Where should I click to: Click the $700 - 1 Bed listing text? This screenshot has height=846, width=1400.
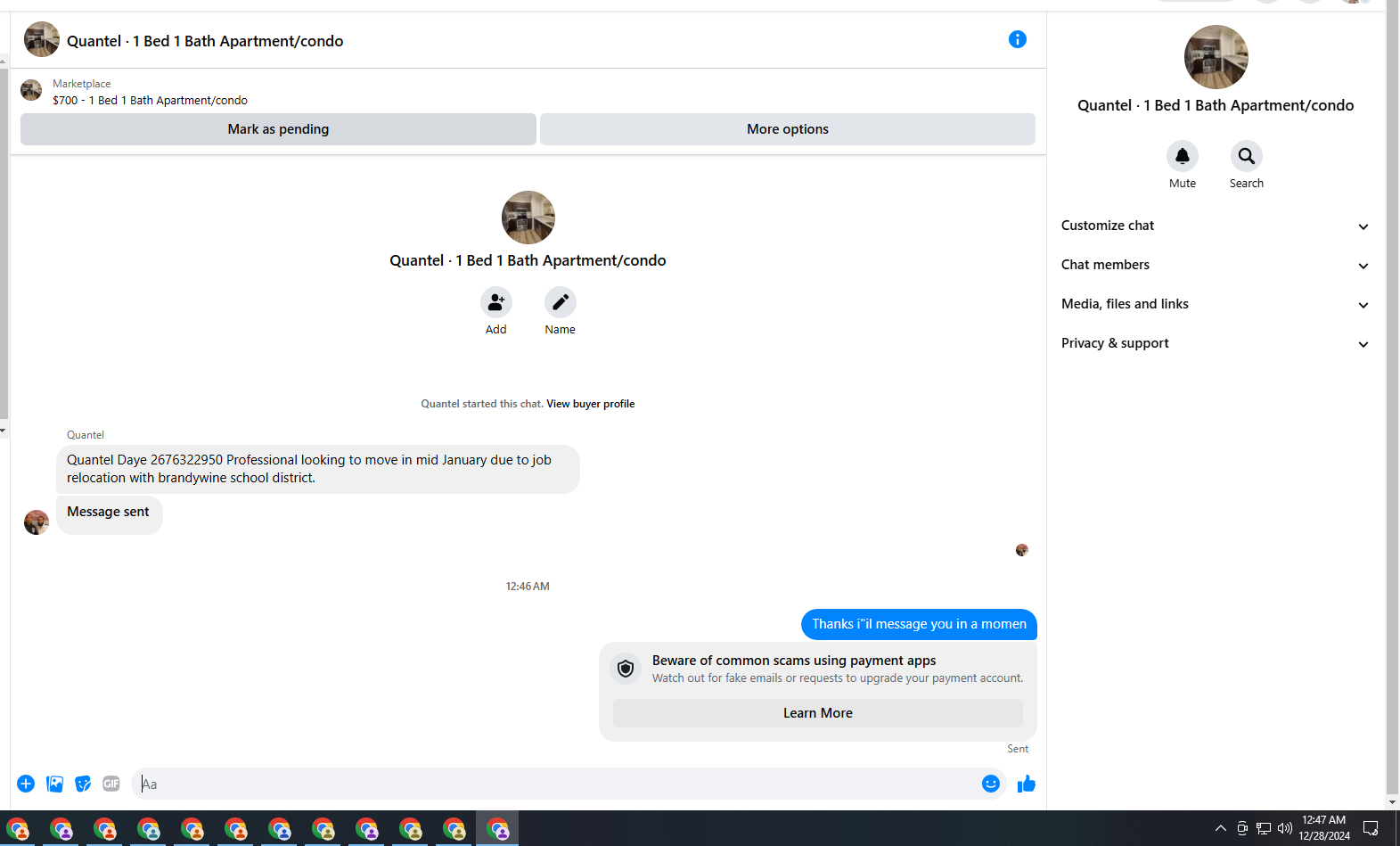pos(150,100)
